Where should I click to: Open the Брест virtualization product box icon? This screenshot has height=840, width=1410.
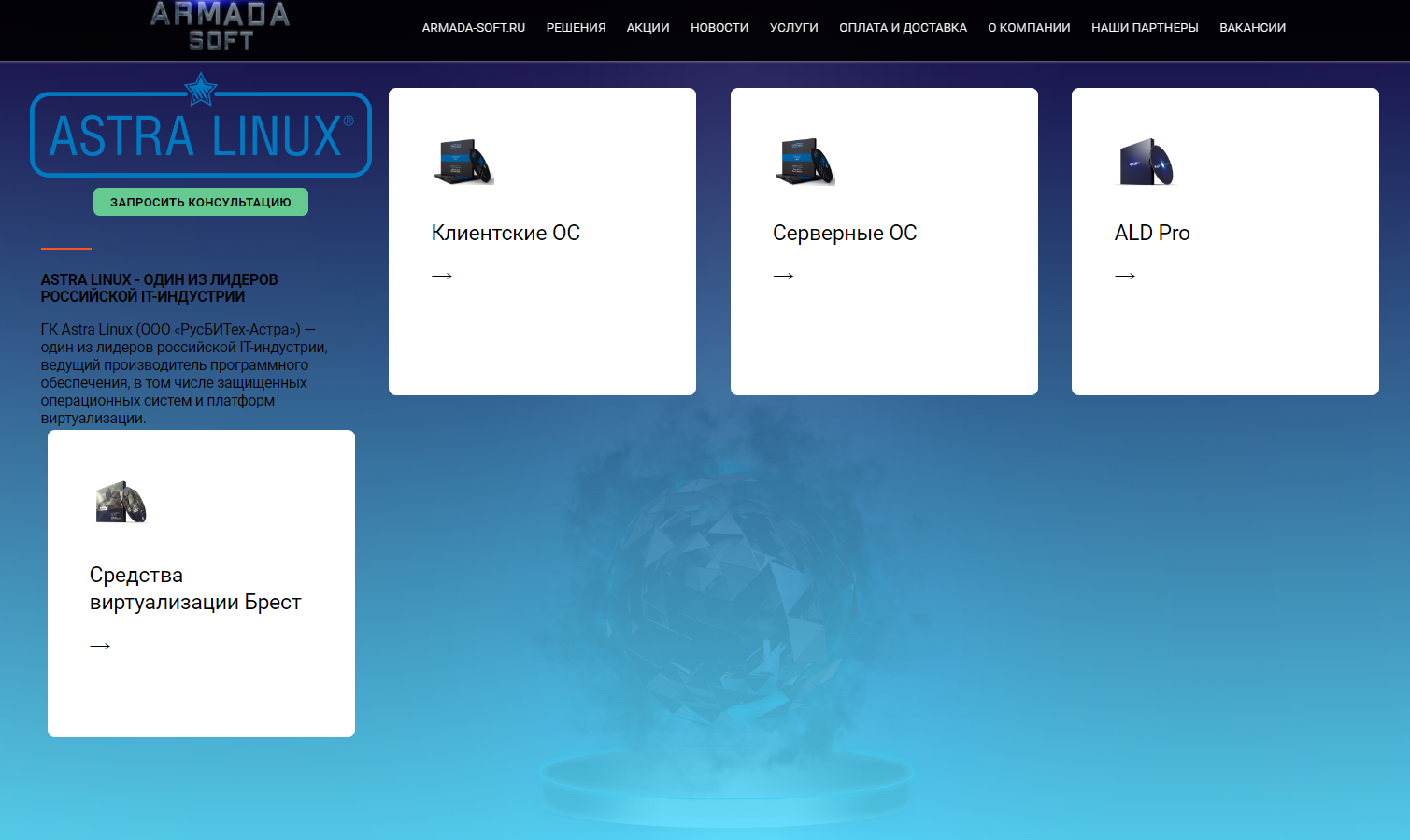pyautogui.click(x=121, y=503)
